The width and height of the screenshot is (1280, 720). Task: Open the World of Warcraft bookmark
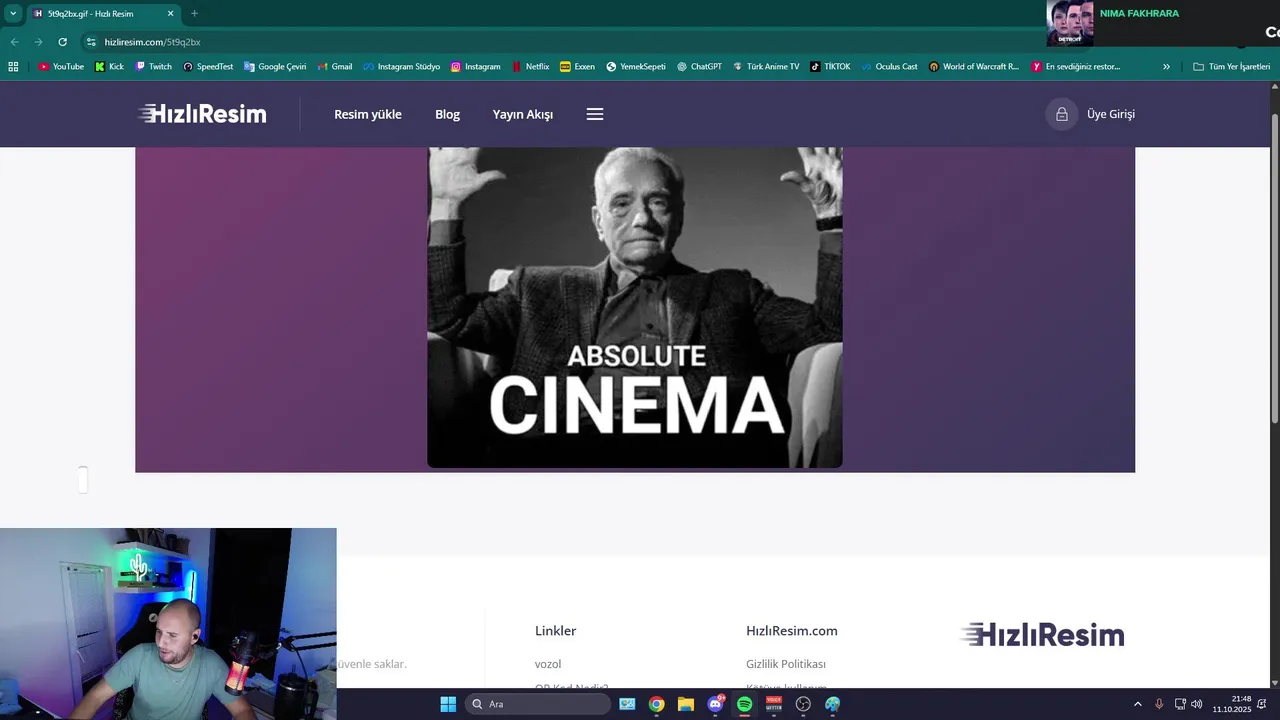[974, 66]
